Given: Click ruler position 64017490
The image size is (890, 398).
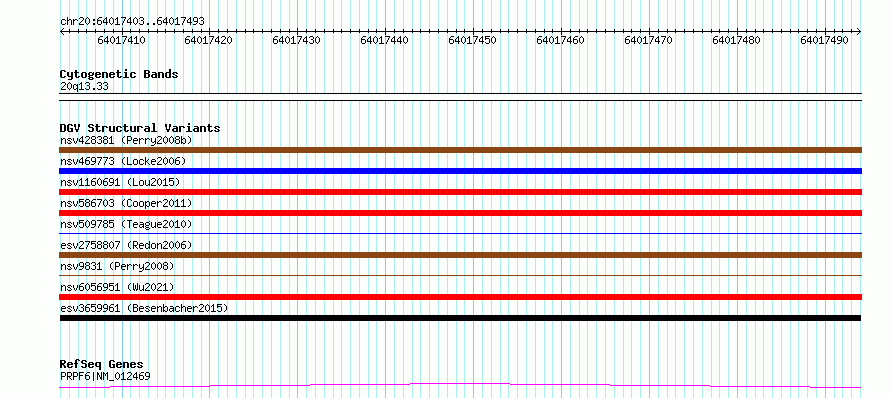Looking at the screenshot, I should 825,40.
